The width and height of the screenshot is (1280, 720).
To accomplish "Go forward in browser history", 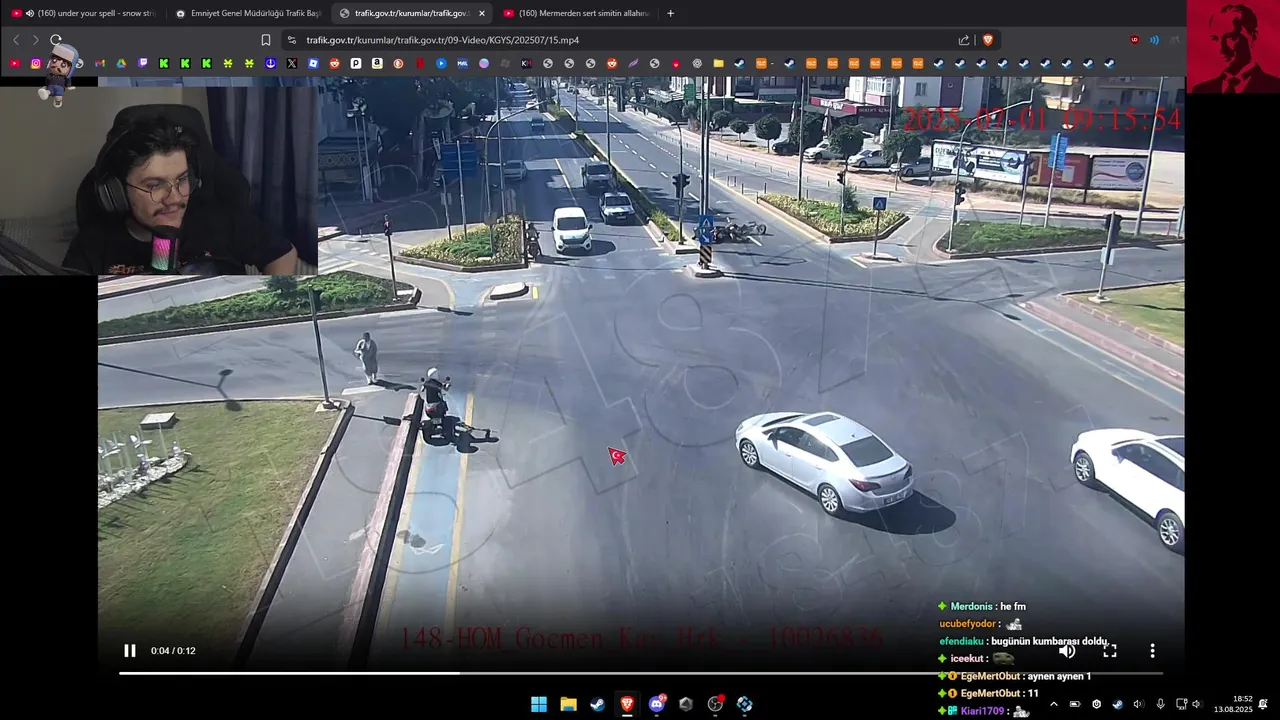I will coord(36,40).
